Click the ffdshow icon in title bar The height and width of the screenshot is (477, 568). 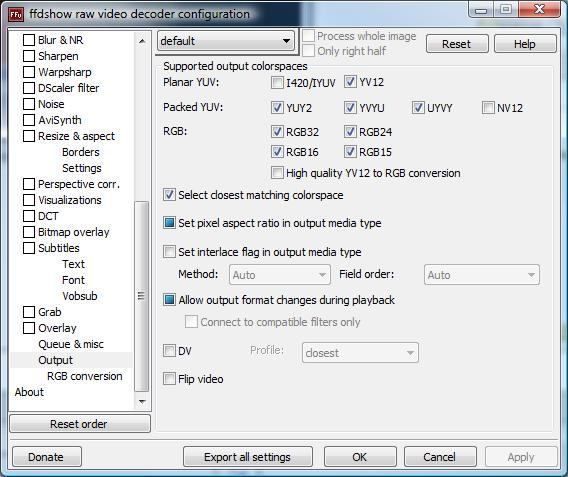[x=16, y=14]
